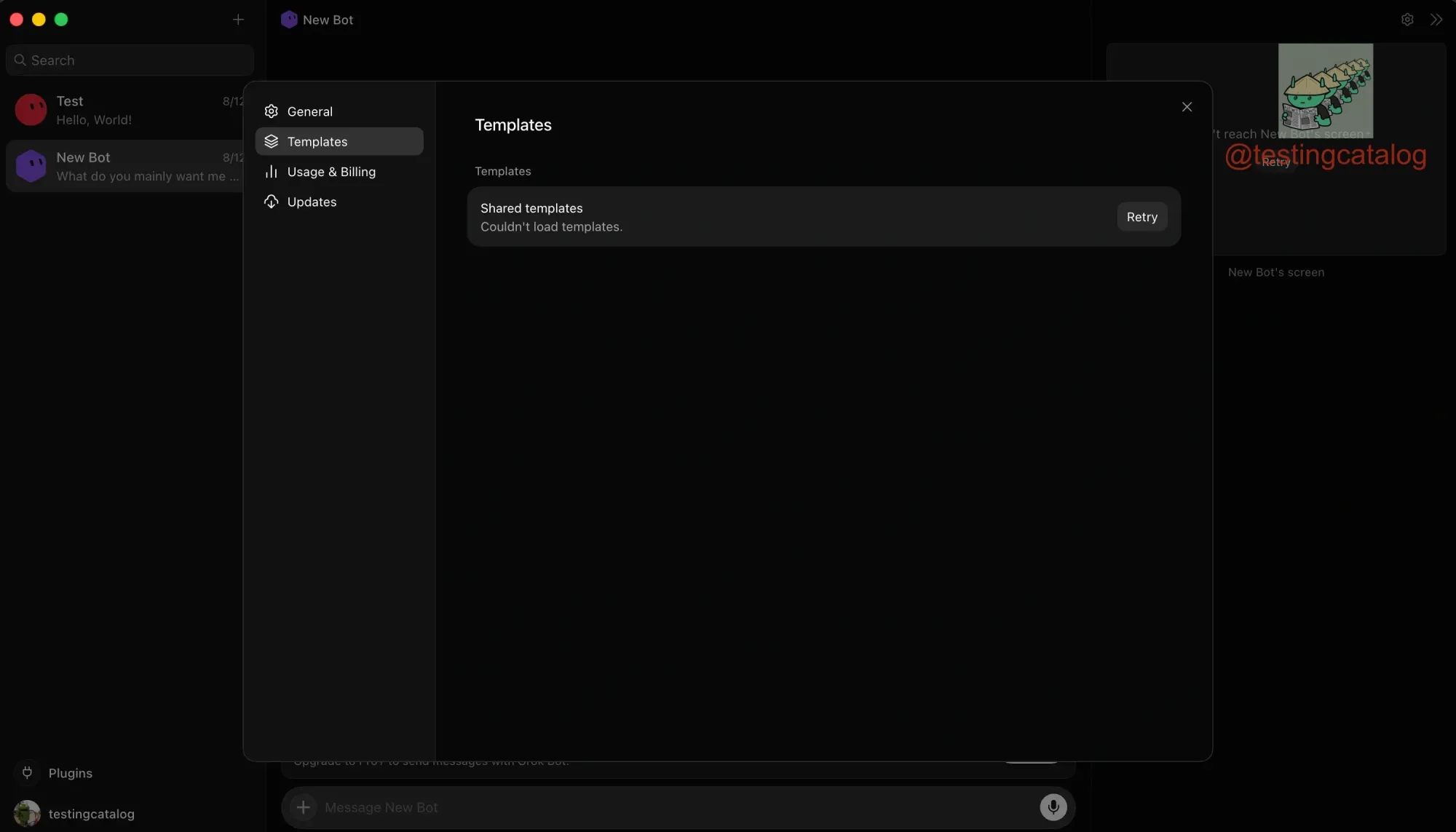This screenshot has height=832, width=1456.
Task: Open the Updates download icon
Action: [x=272, y=202]
